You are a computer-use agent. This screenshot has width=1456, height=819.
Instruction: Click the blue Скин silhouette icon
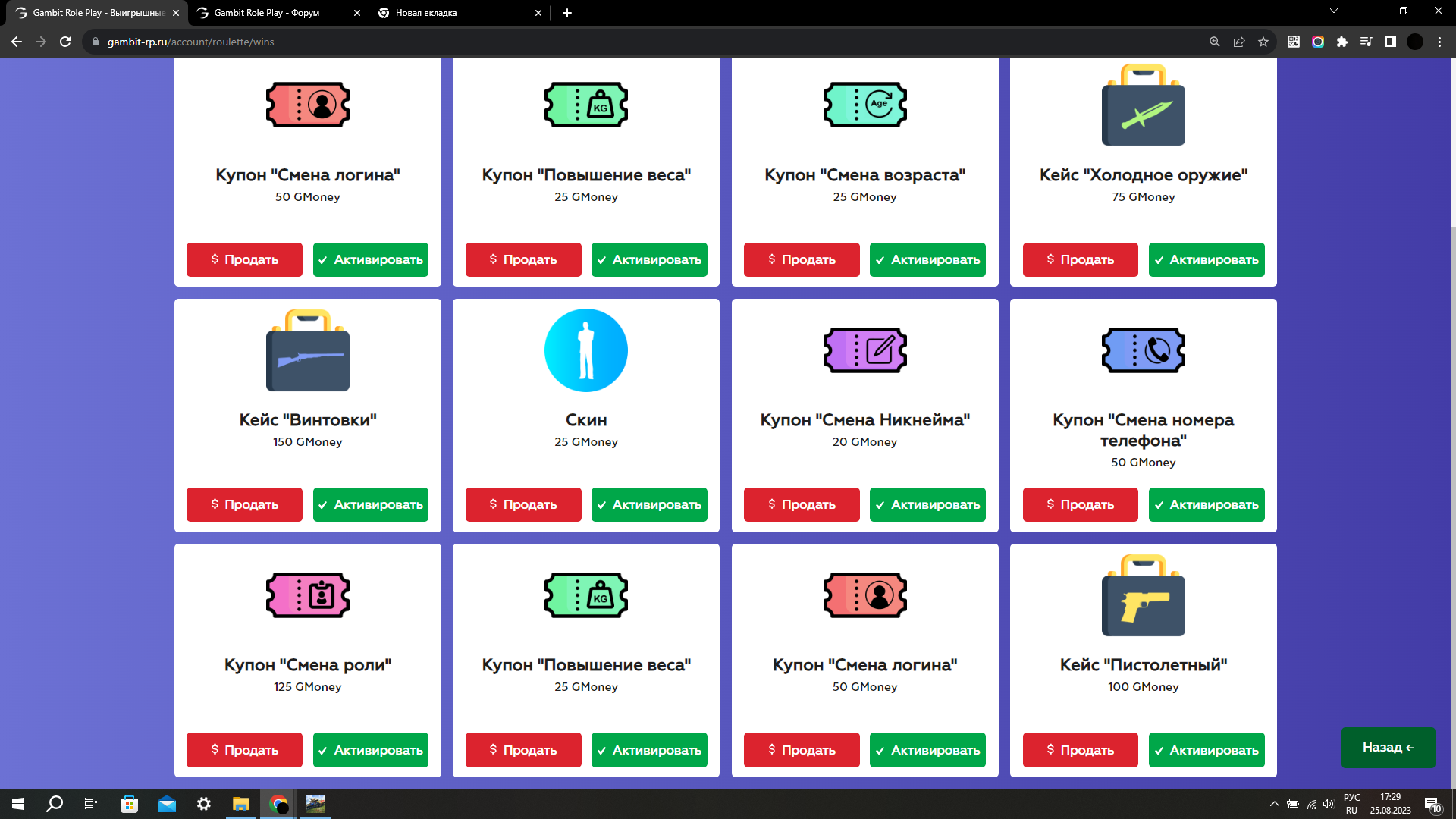click(x=585, y=350)
